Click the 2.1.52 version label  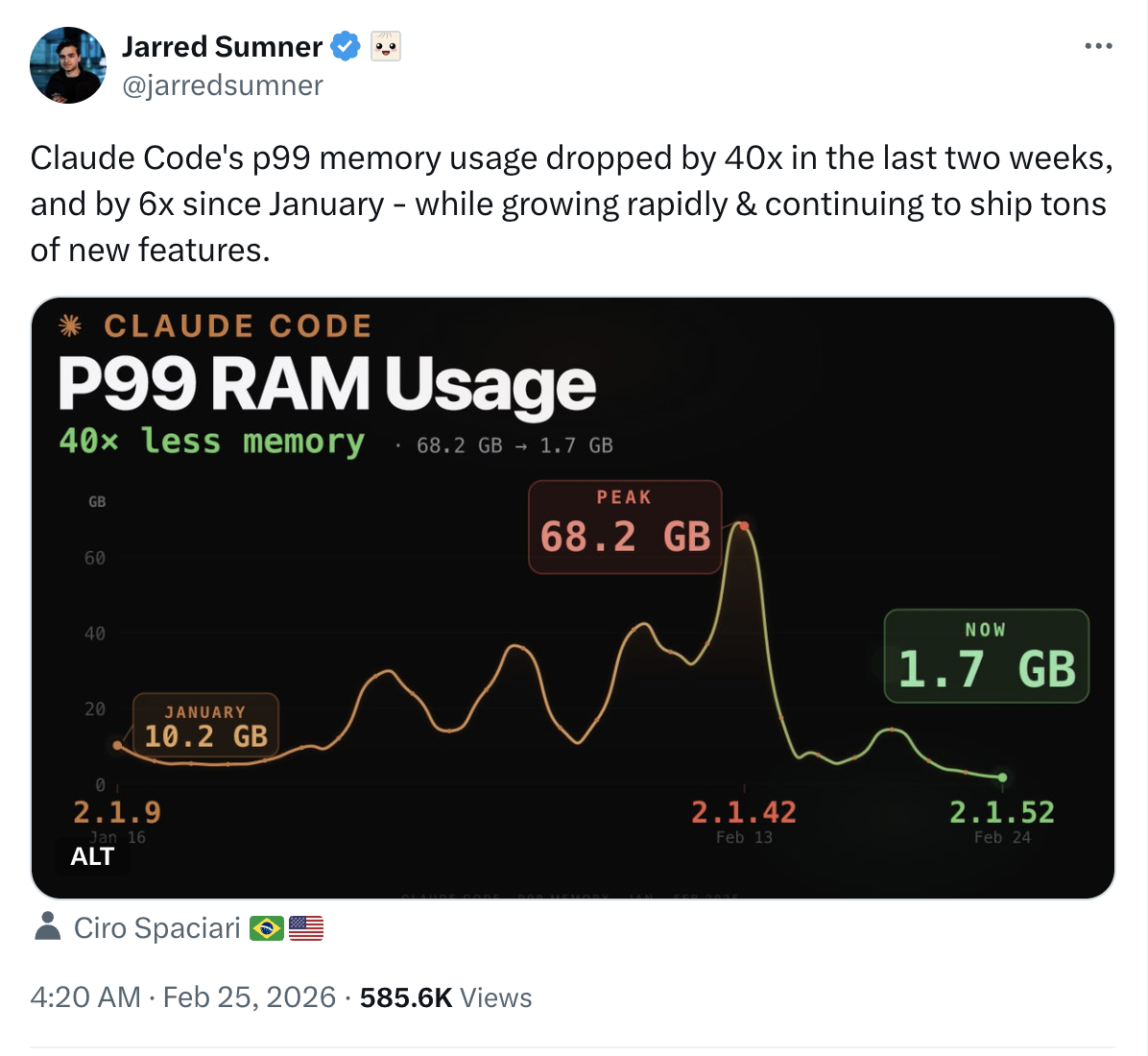tap(1001, 813)
